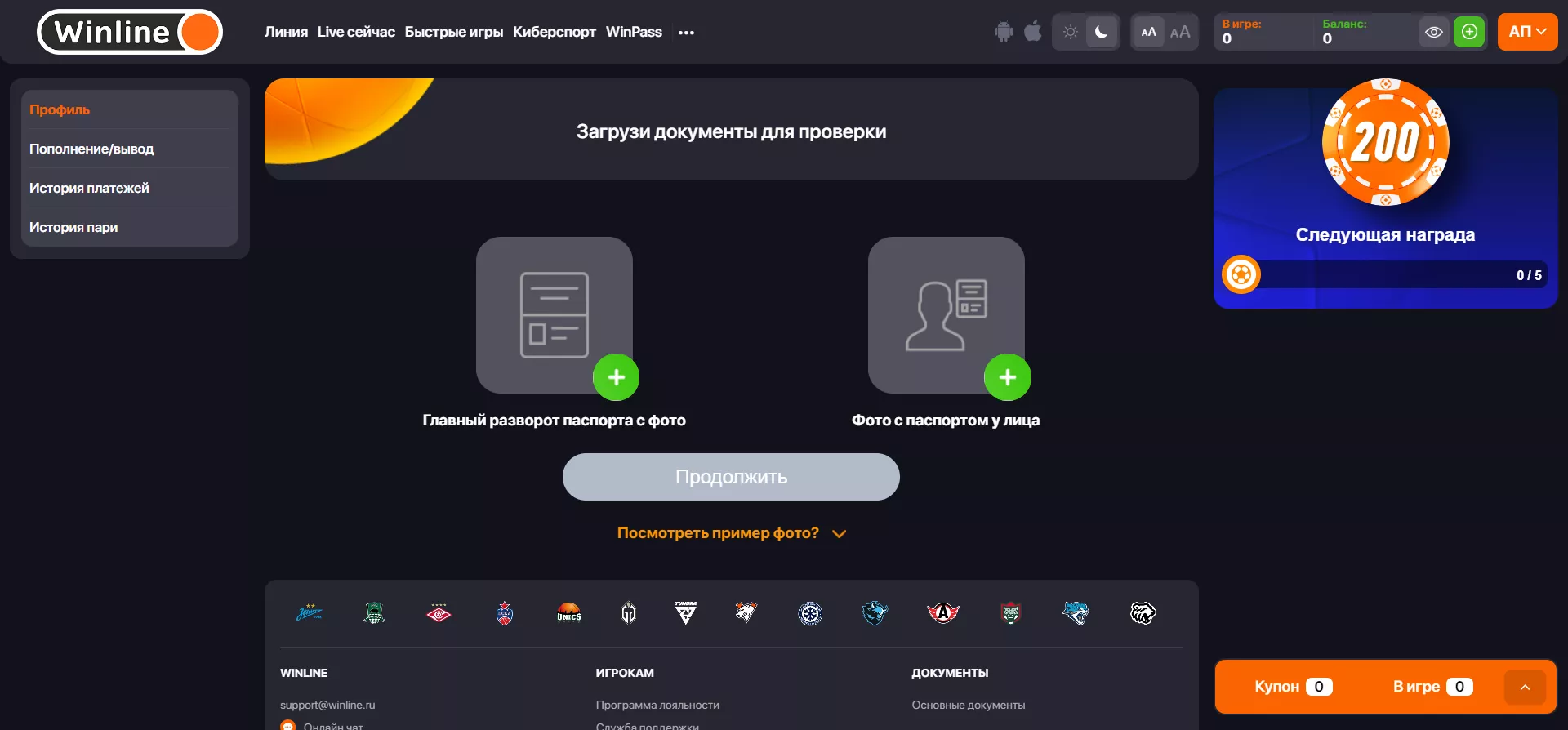Screen dimensions: 1568x730
Task: Expand the coupon panel with arrow
Action: [1524, 687]
